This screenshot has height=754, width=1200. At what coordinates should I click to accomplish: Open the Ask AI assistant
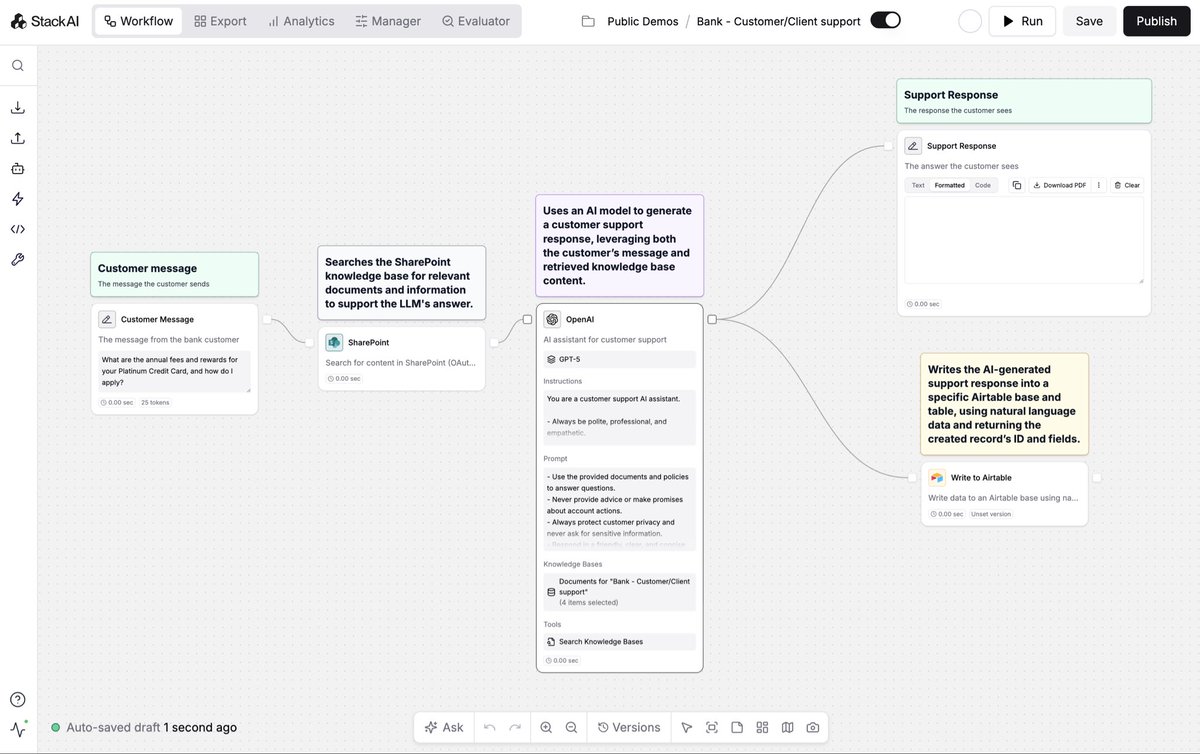[444, 727]
